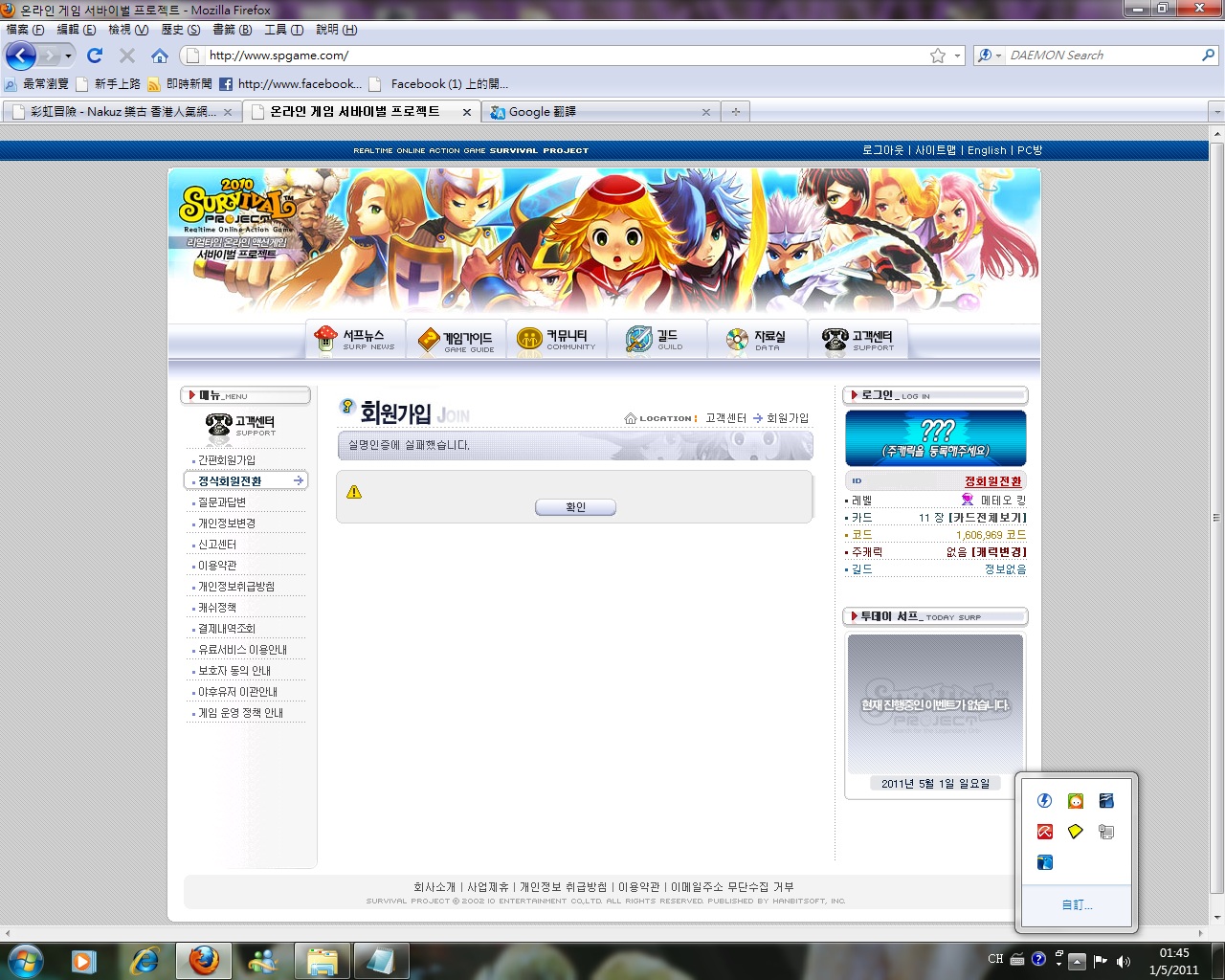Click the 로그아웃 logout link
This screenshot has height=980, width=1225.
pos(882,150)
